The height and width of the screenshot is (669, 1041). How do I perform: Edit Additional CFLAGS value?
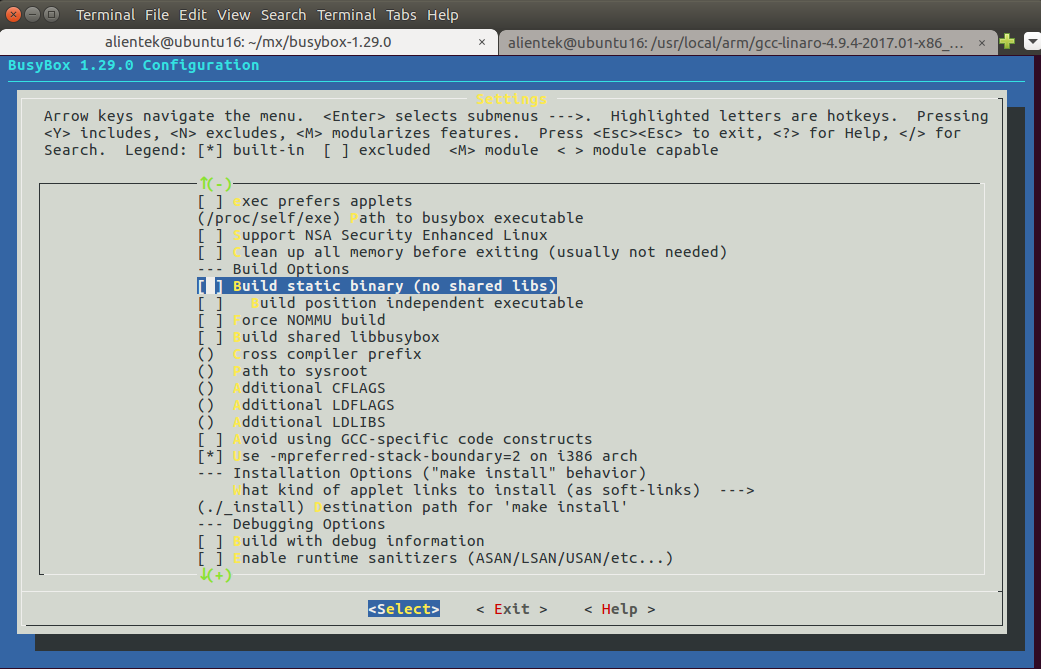pos(291,388)
